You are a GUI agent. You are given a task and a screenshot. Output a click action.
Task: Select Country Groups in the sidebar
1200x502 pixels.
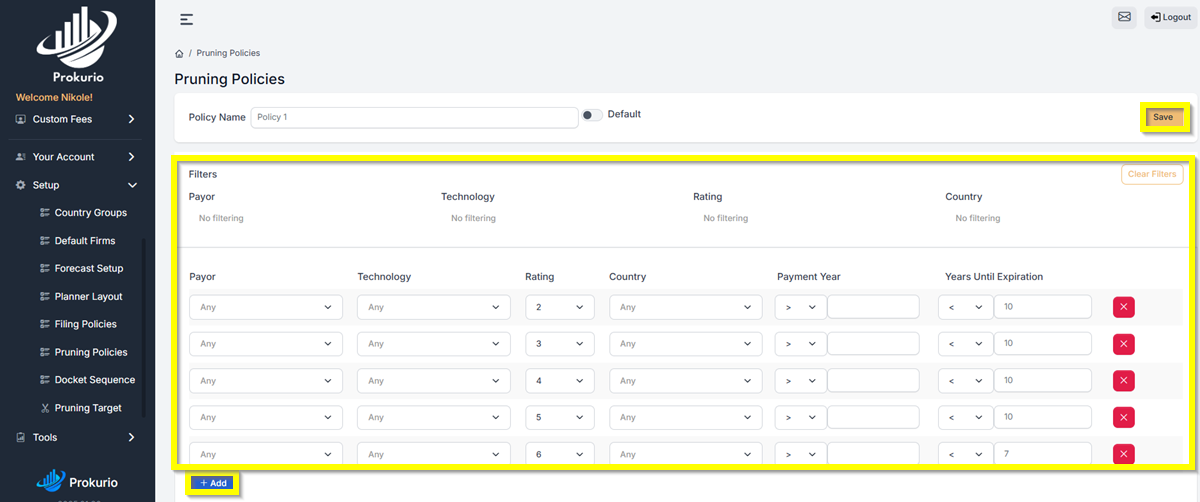click(x=90, y=213)
